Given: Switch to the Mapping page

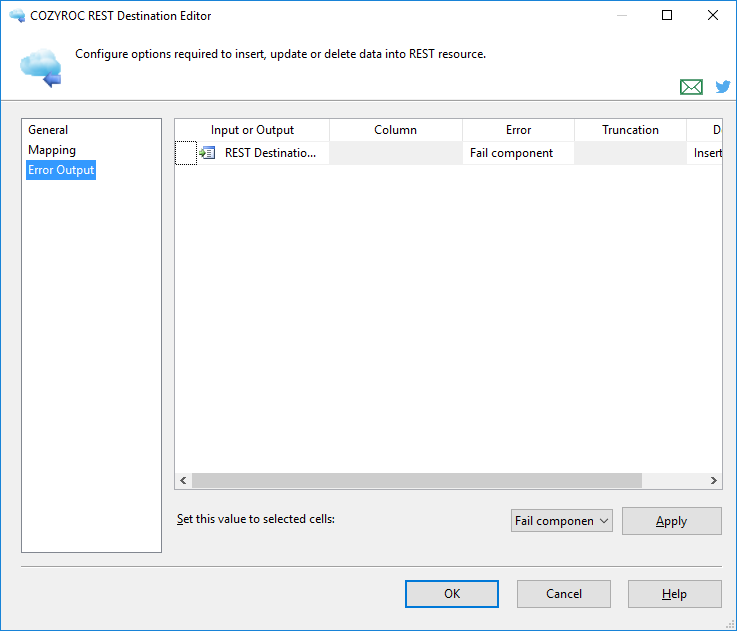Looking at the screenshot, I should tap(52, 150).
